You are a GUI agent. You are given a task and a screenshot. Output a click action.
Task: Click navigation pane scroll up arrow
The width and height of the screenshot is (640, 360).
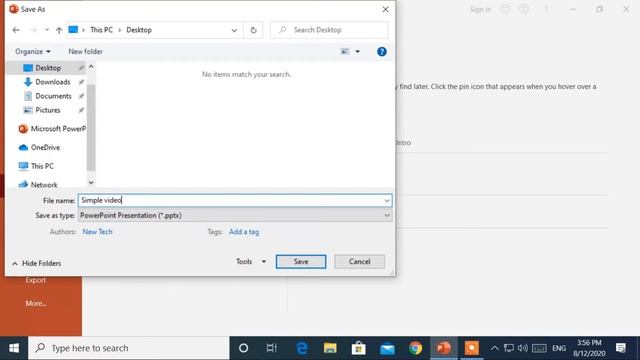point(91,67)
